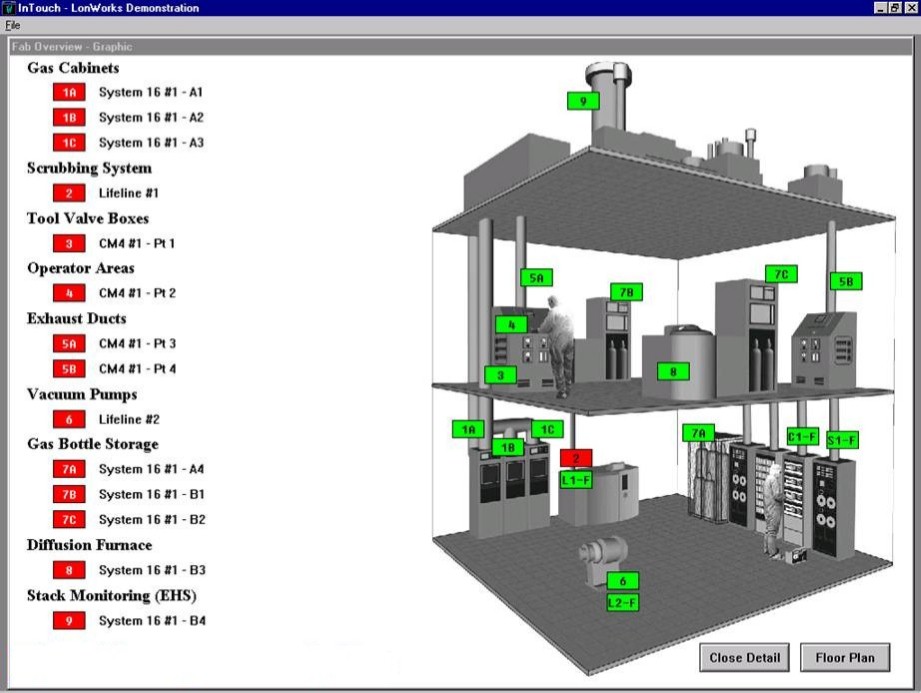Select CM4 #1 - Pt 2 label
Screen dimensions: 921x693
pyautogui.click(x=137, y=292)
